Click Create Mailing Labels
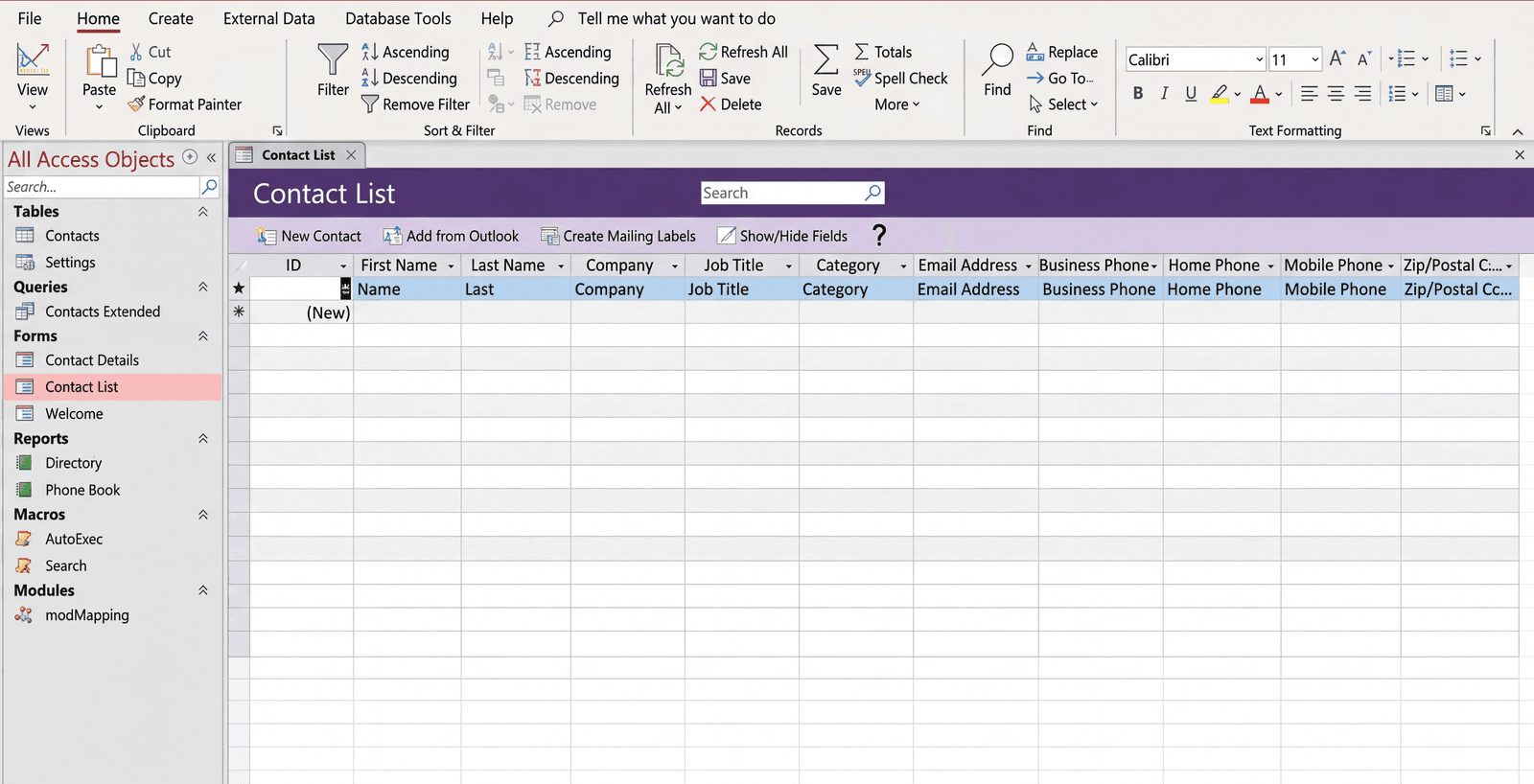The width and height of the screenshot is (1534, 784). tap(618, 236)
